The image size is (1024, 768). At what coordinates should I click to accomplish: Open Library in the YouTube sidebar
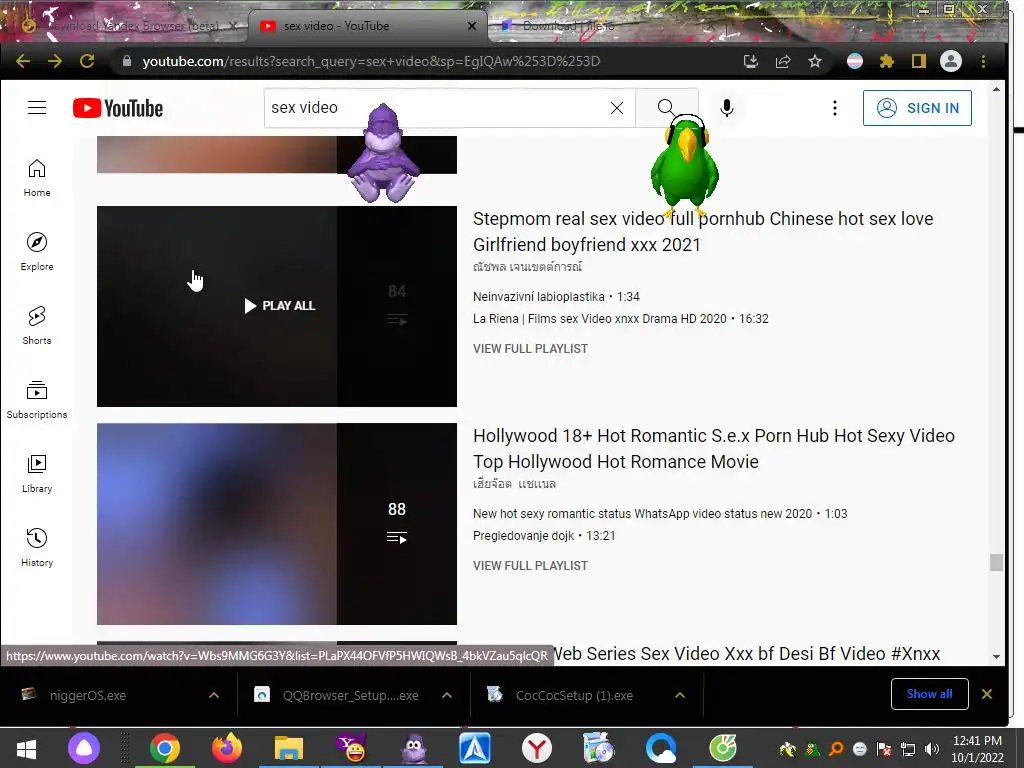(37, 473)
